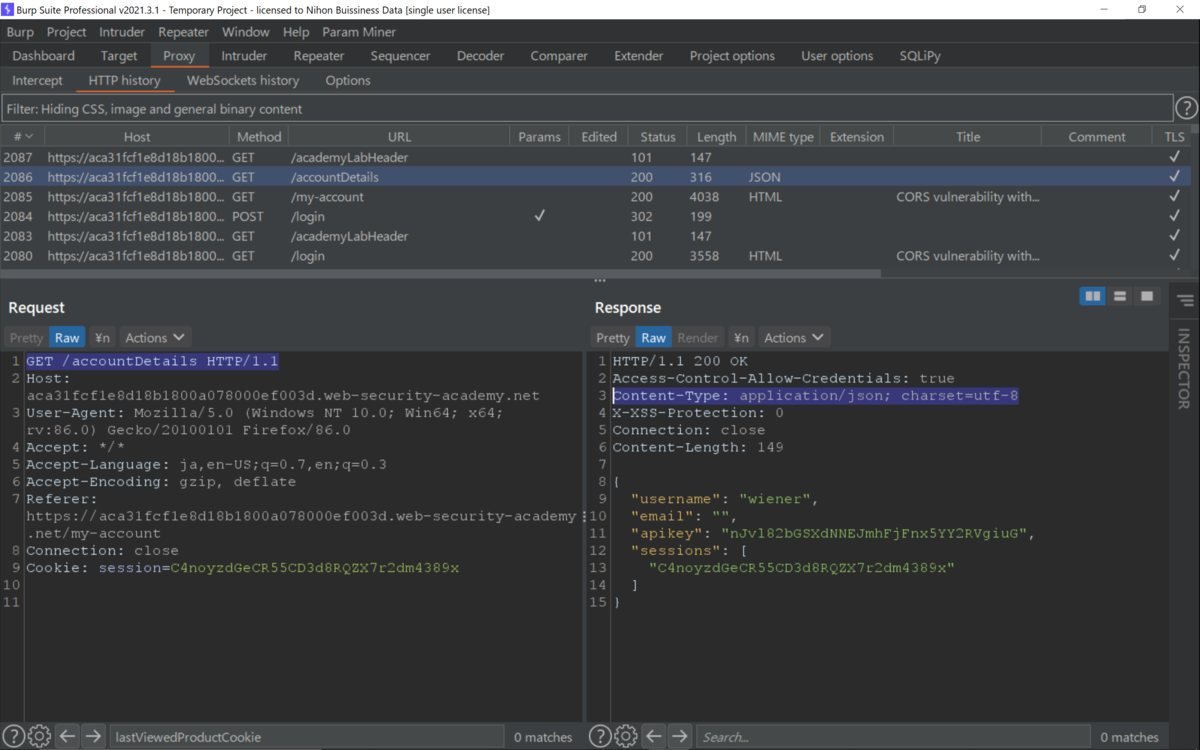
Task: Sort history by Host column header
Action: (x=137, y=137)
